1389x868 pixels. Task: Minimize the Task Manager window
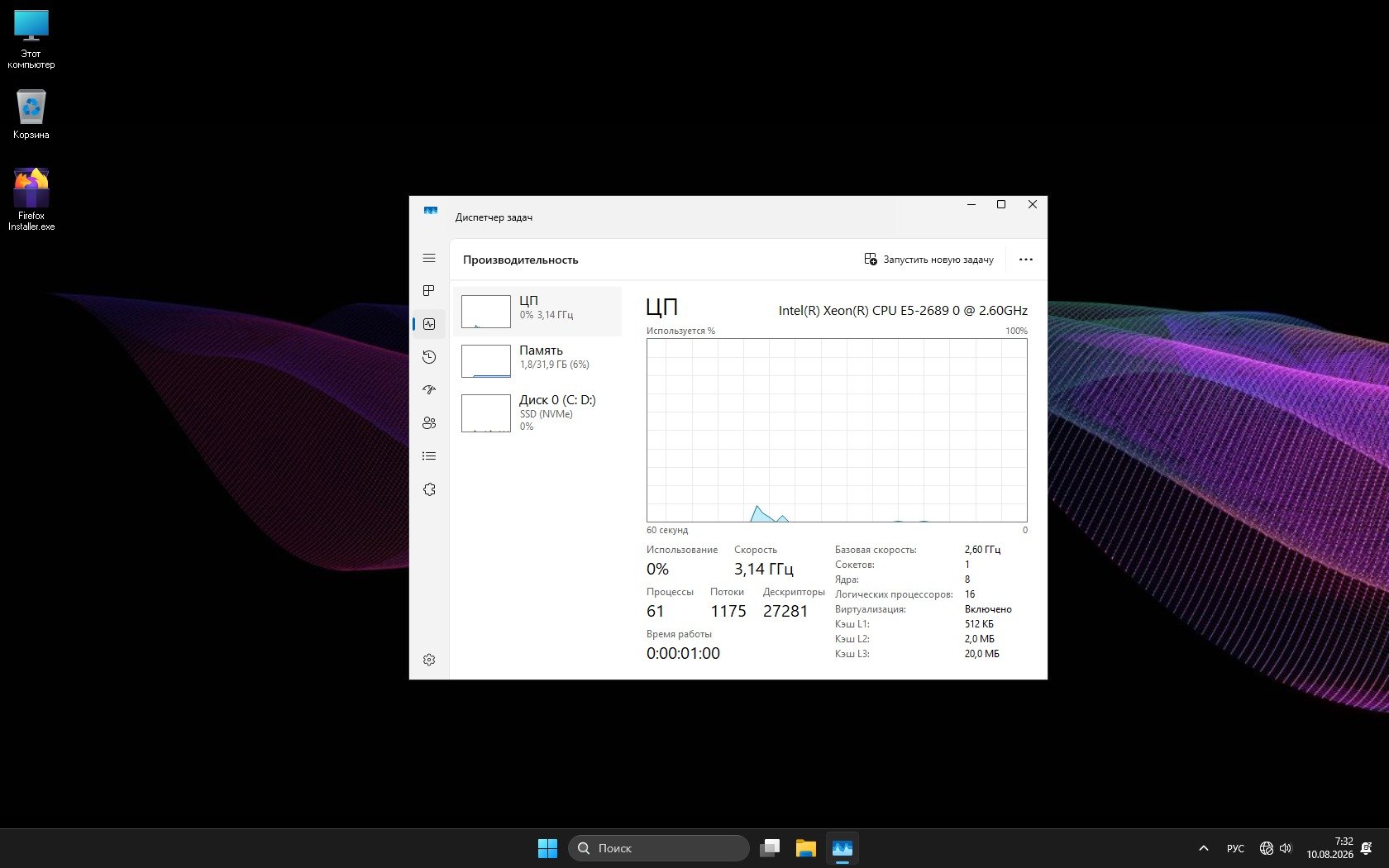coord(971,204)
